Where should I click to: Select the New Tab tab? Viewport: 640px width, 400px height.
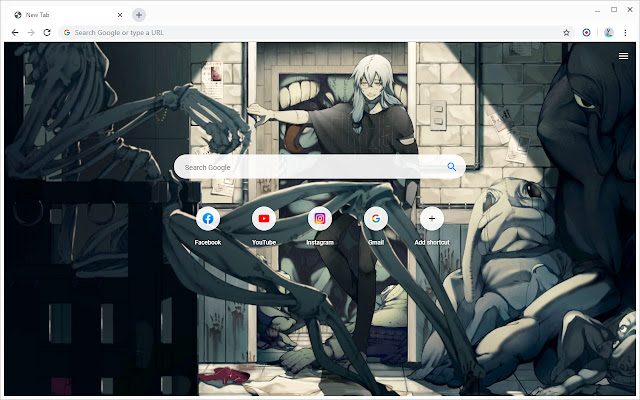point(68,15)
